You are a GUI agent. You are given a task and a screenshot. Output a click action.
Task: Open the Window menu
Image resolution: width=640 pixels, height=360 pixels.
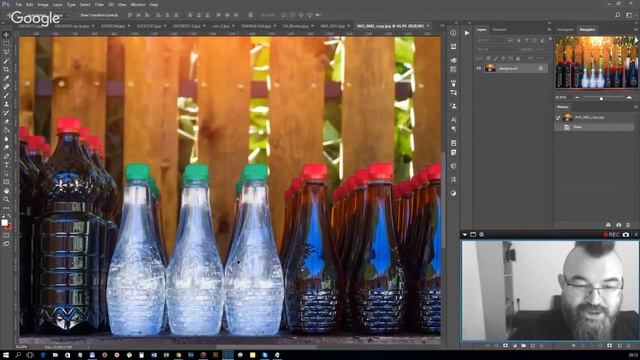coord(138,4)
